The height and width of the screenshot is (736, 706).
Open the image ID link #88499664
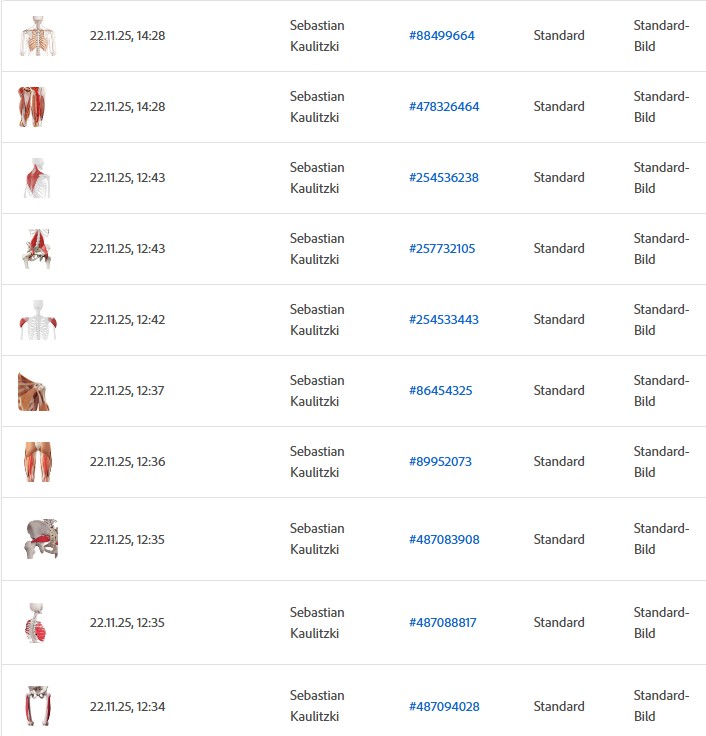click(441, 36)
